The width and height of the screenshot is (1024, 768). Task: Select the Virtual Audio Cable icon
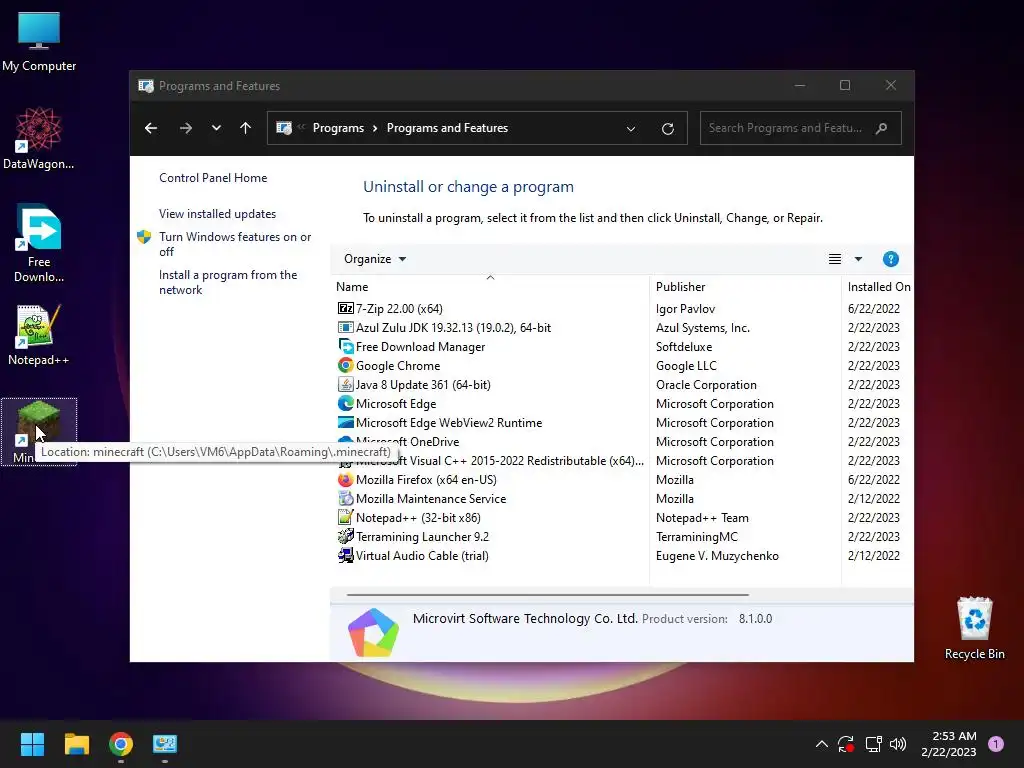[x=345, y=555]
